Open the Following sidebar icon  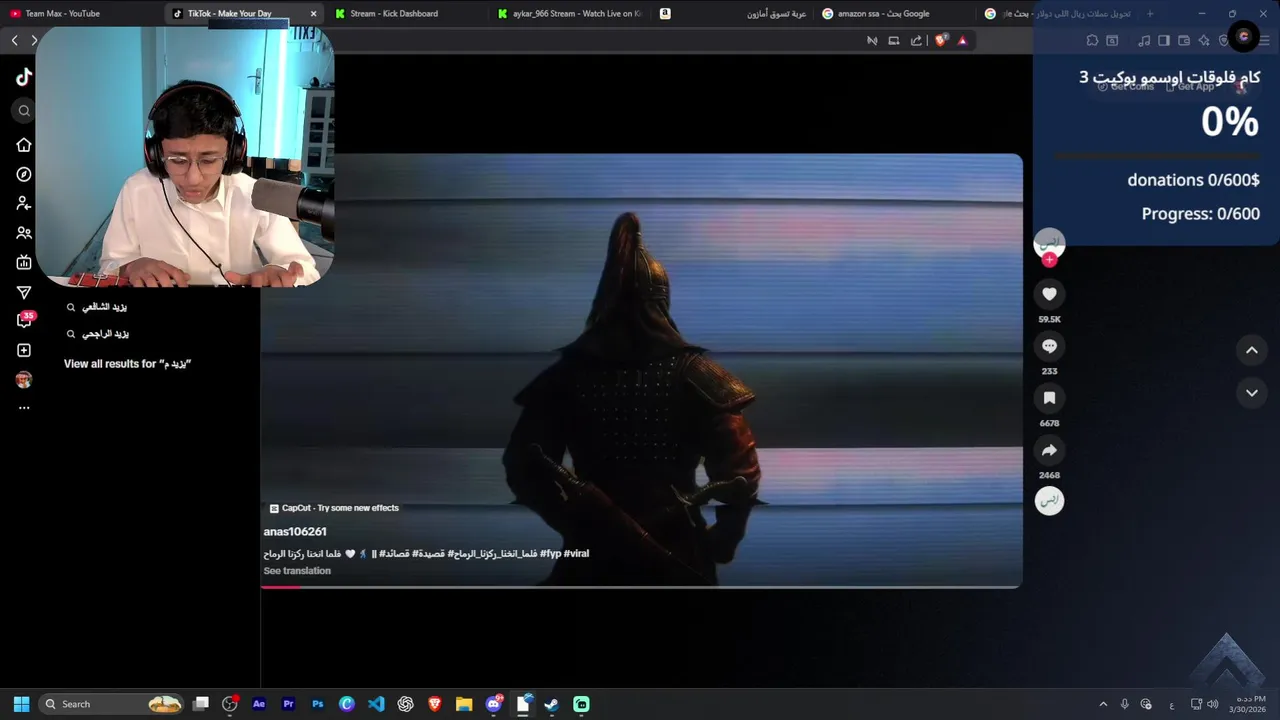click(24, 203)
